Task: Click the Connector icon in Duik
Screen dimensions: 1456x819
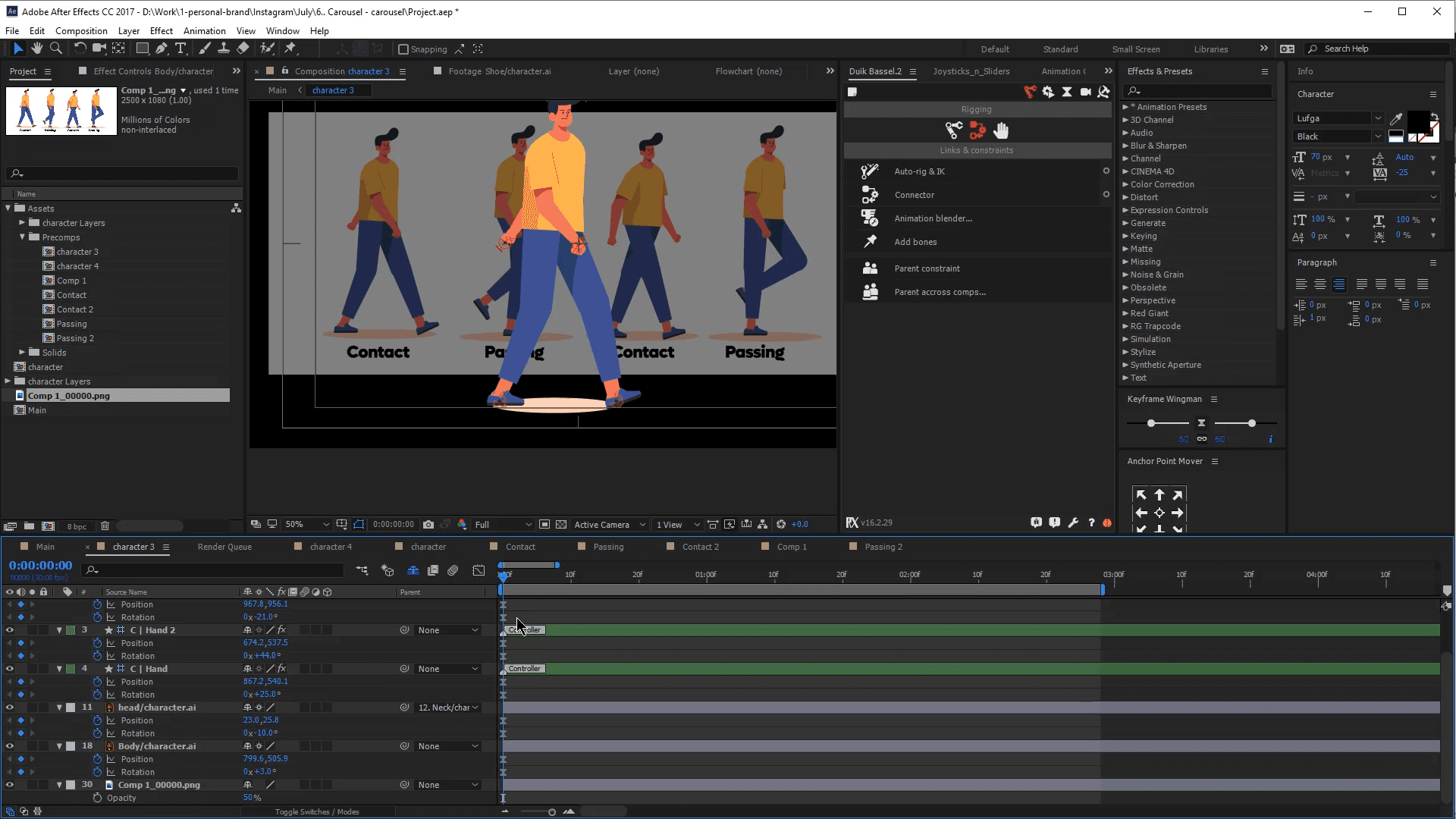Action: pos(870,195)
